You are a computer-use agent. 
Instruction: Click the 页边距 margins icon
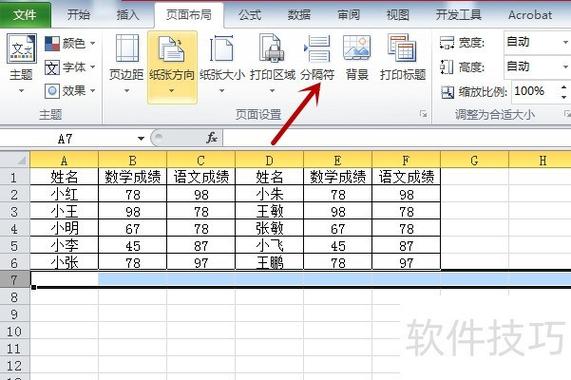(x=127, y=48)
